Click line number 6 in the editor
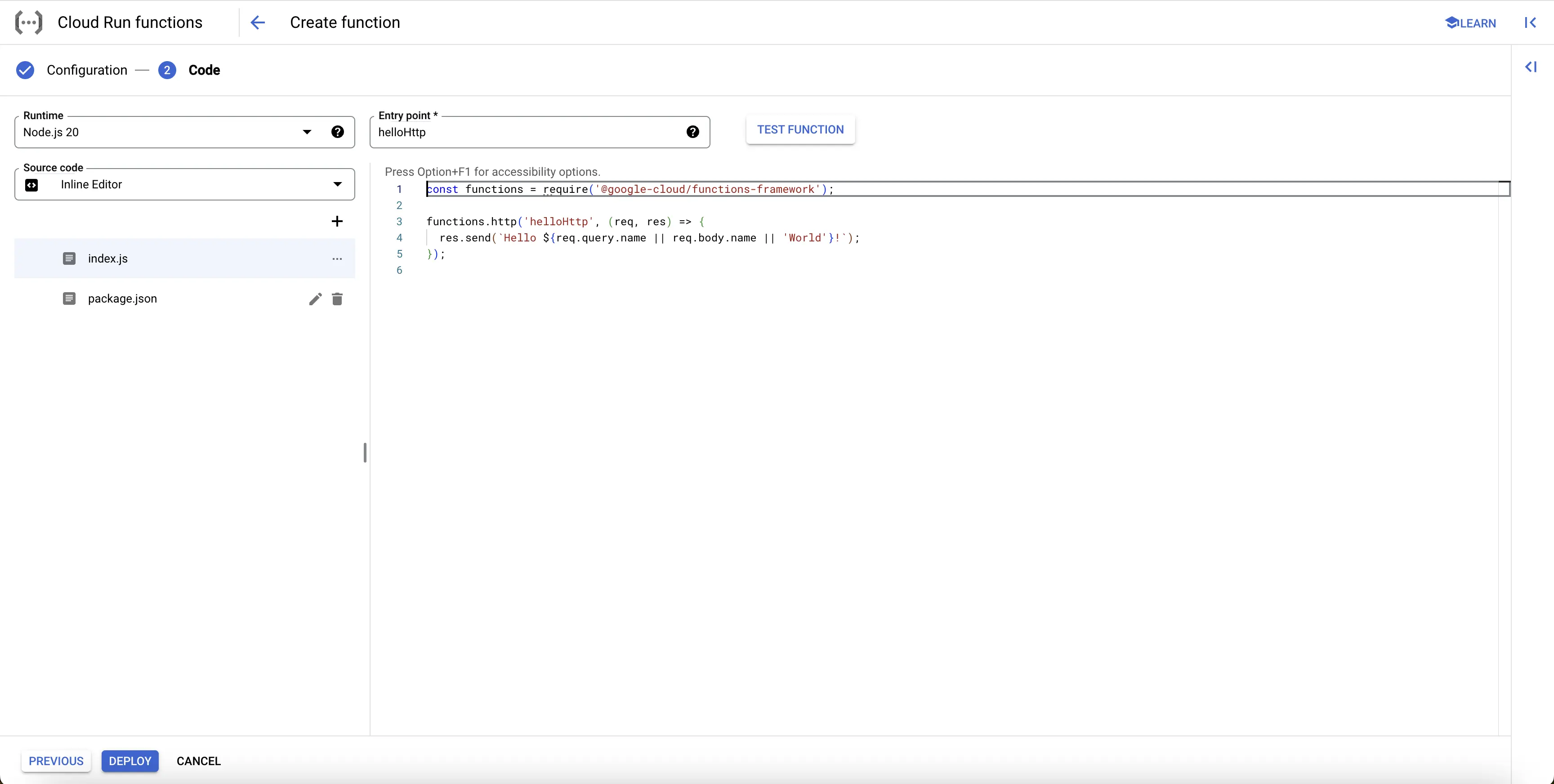 click(x=399, y=270)
